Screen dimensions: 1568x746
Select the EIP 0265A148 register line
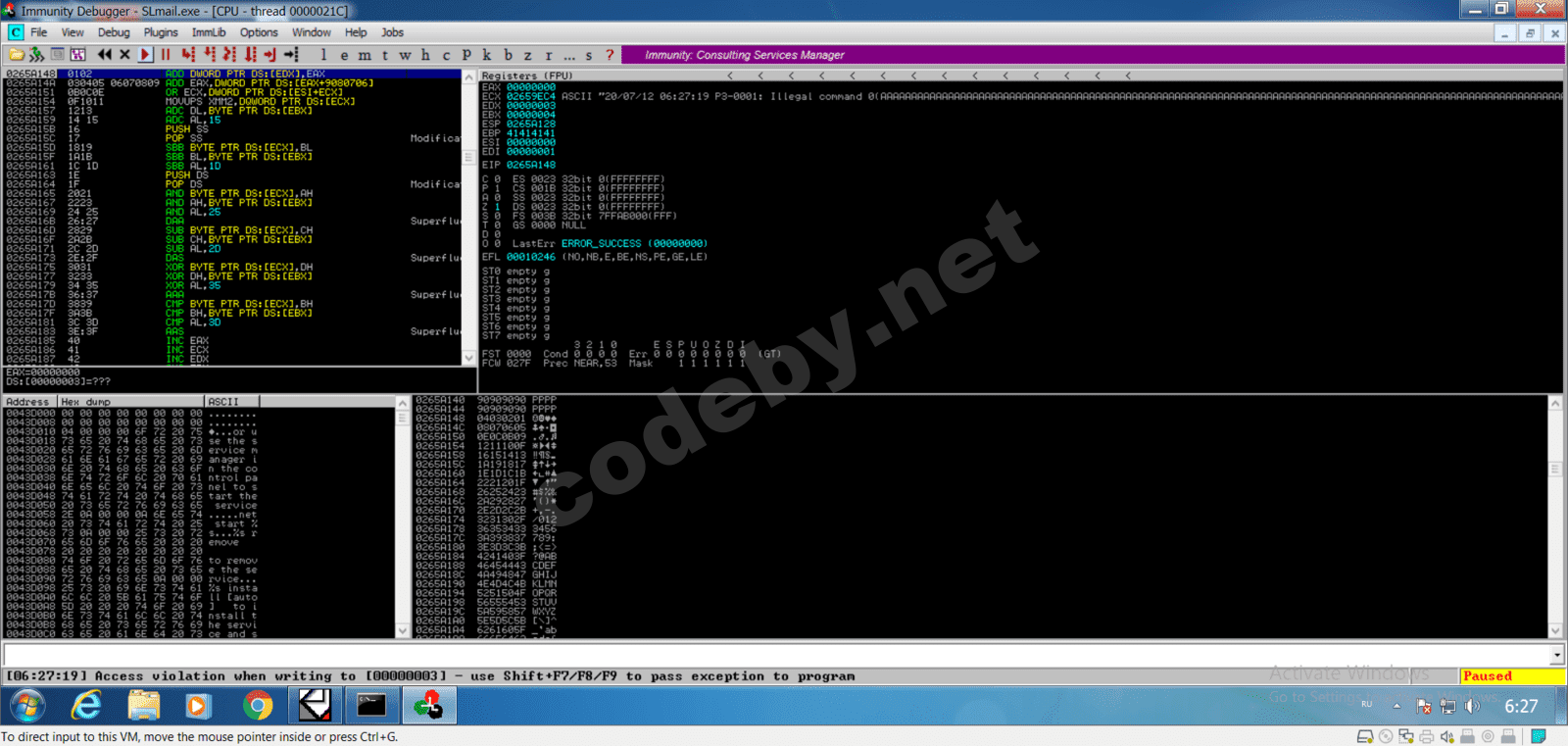pos(518,165)
